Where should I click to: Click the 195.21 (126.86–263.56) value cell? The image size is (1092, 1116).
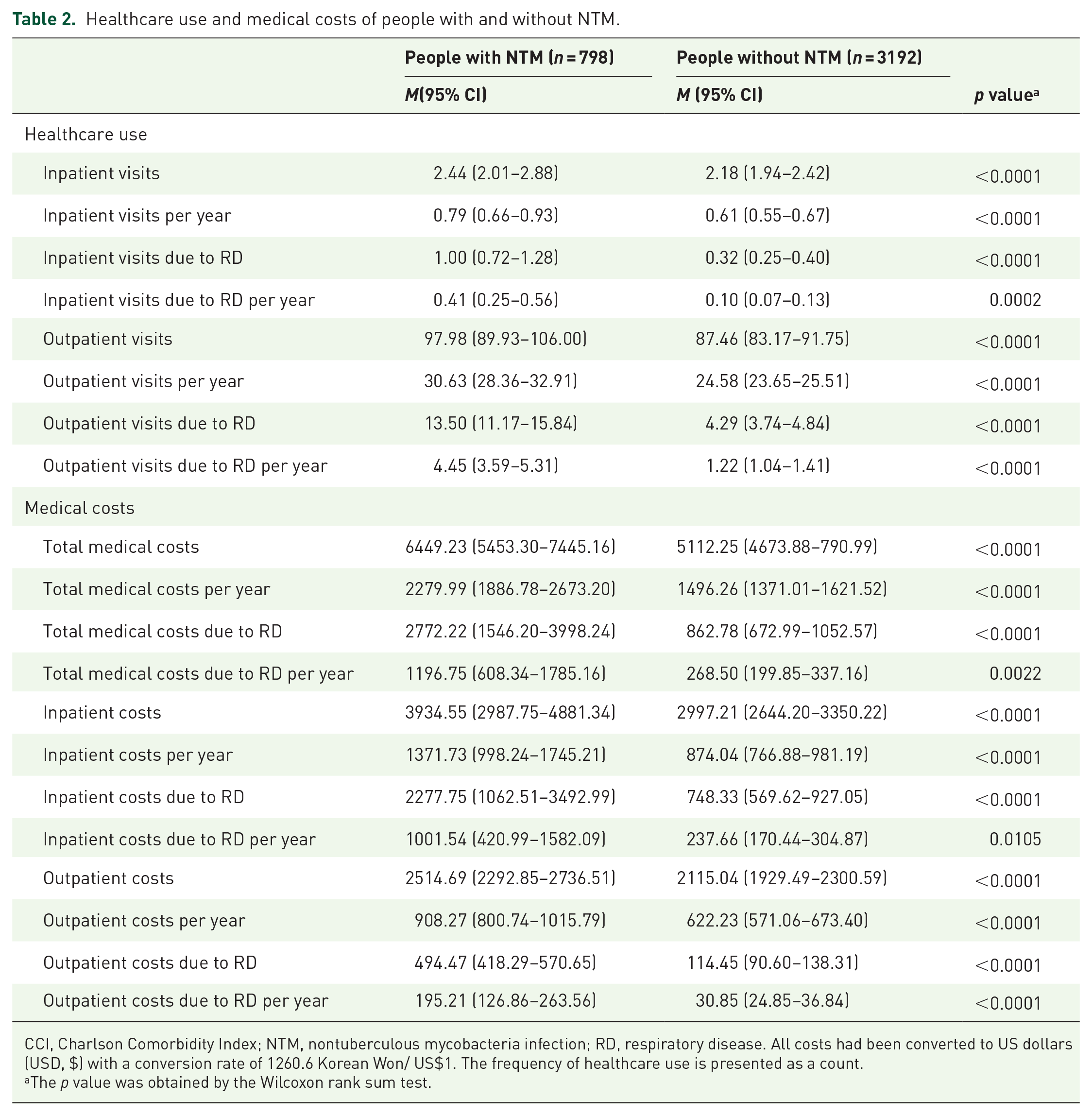coord(505,1000)
